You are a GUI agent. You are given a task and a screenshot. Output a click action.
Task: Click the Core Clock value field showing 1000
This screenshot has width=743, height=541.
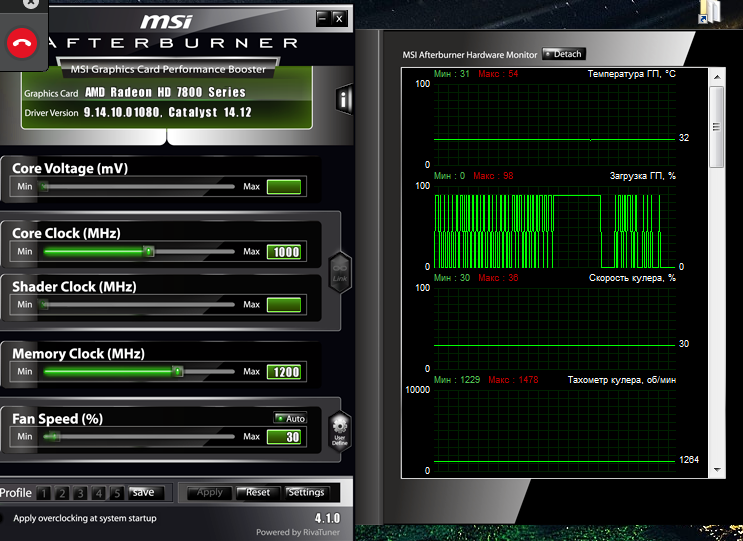coord(284,252)
